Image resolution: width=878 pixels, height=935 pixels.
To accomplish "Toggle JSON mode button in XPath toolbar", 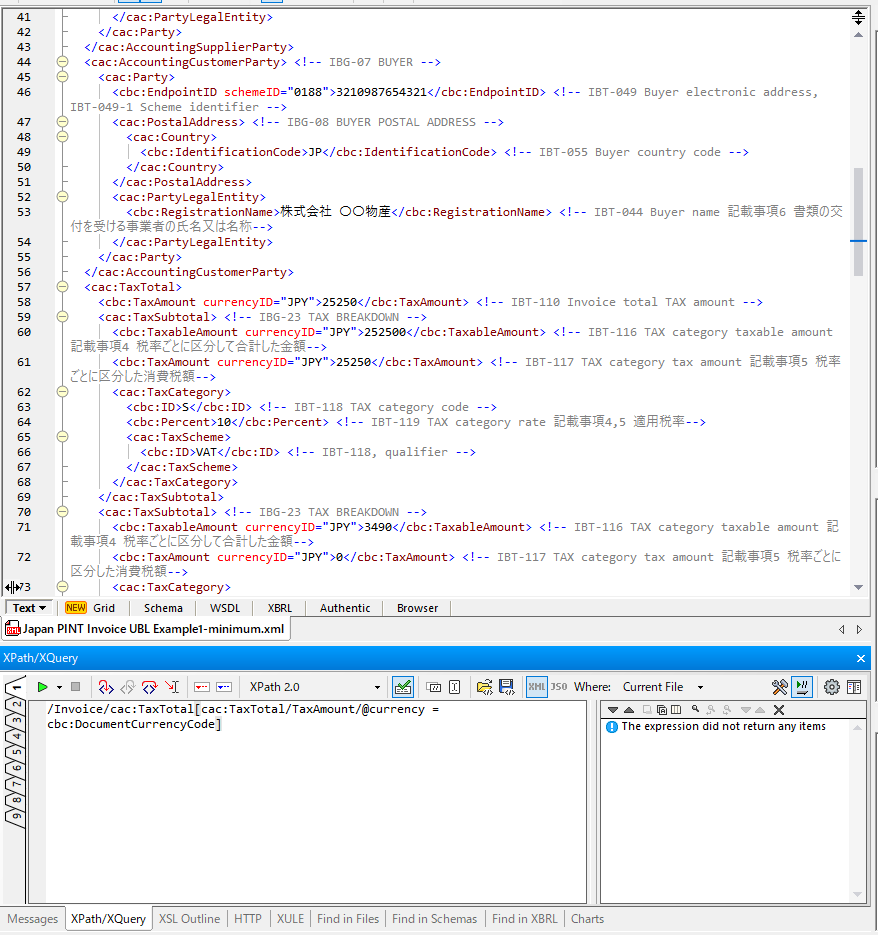I will click(559, 687).
